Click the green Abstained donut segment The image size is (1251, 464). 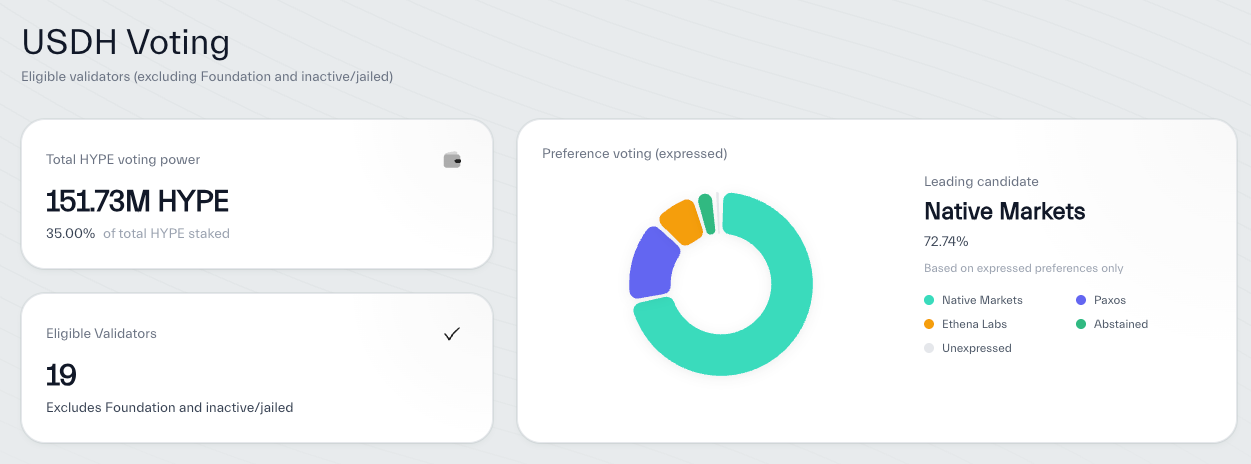(x=706, y=212)
